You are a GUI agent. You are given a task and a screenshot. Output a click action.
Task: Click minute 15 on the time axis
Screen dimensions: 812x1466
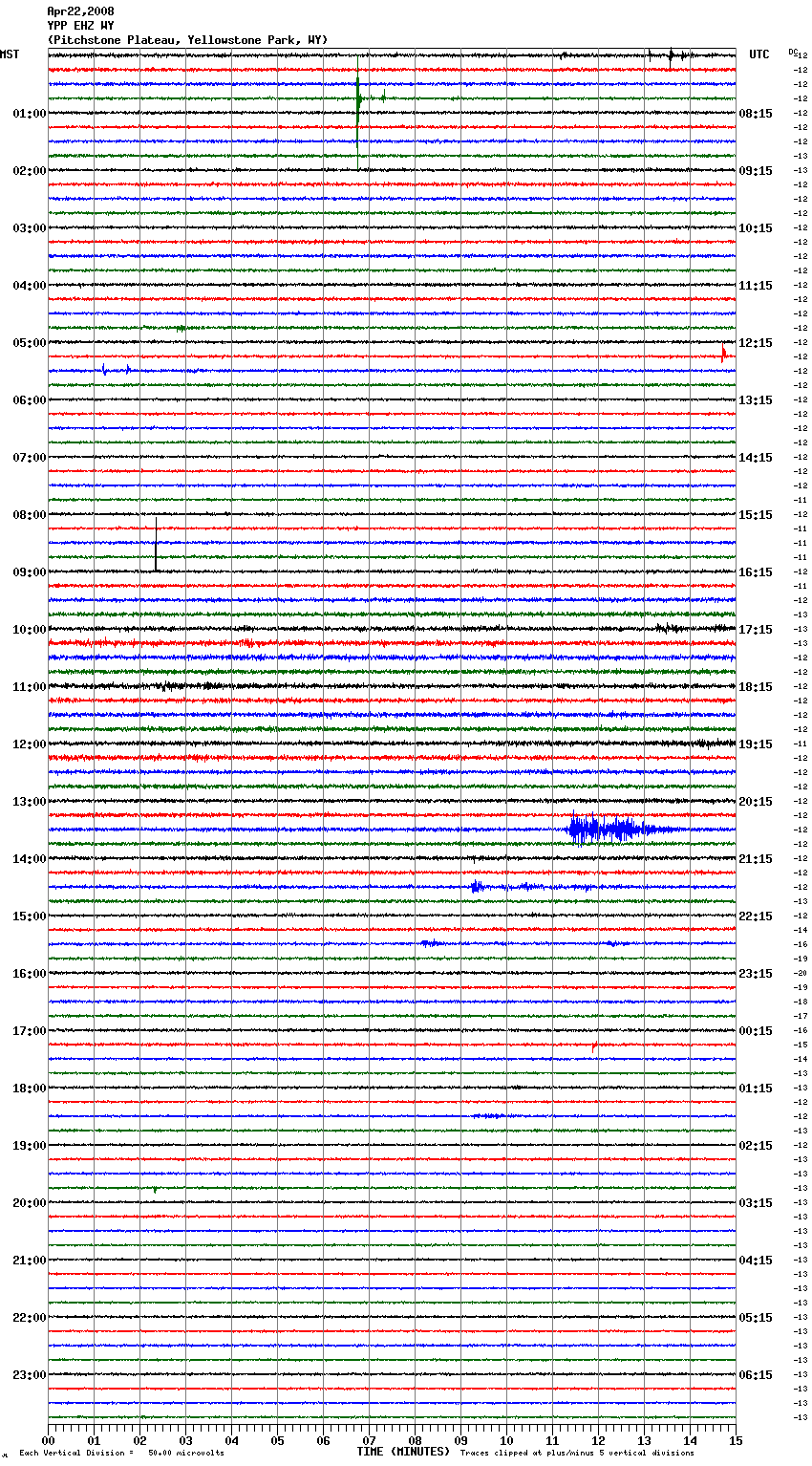(736, 1440)
